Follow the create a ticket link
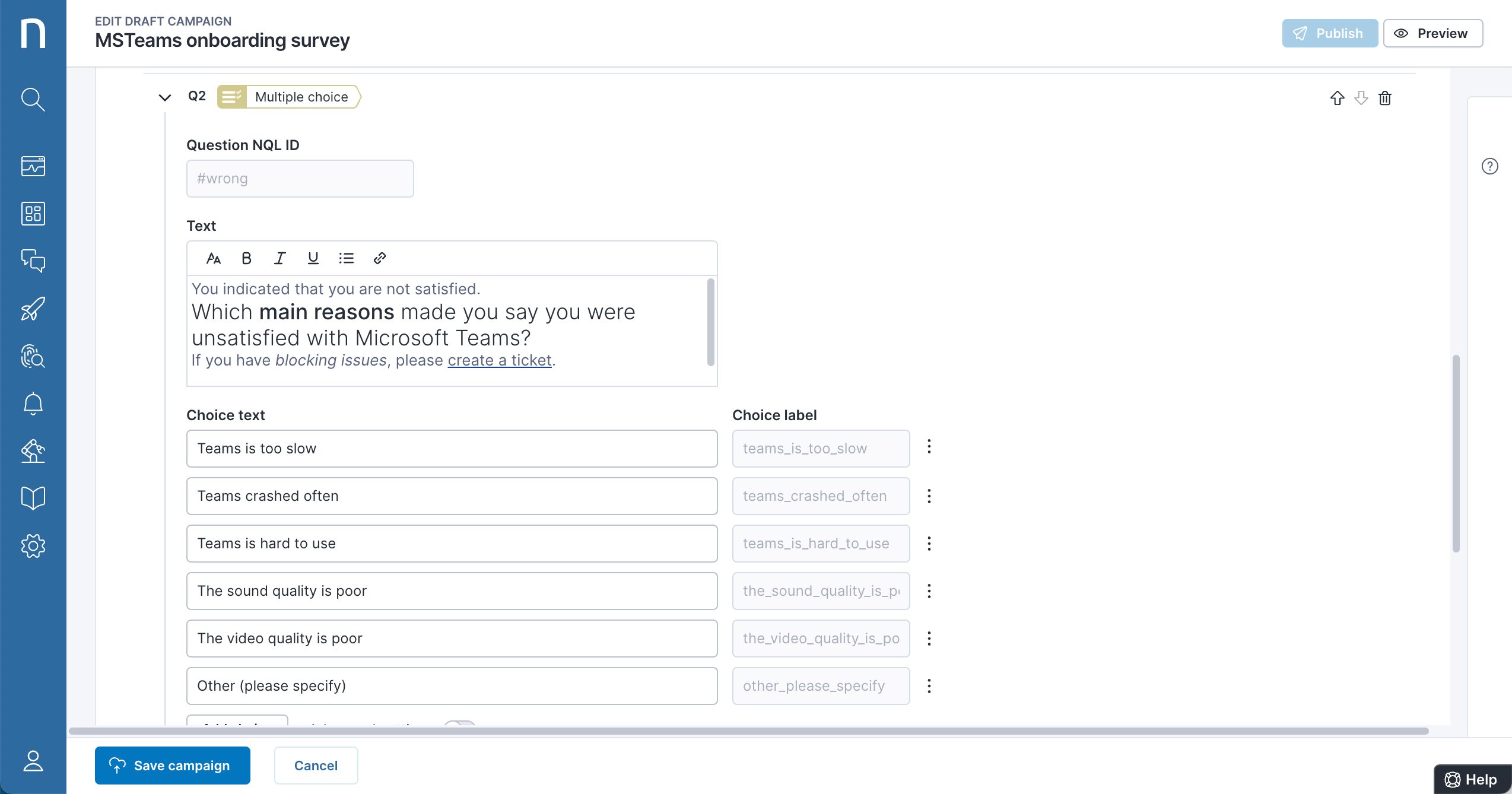The height and width of the screenshot is (794, 1512). coord(499,360)
